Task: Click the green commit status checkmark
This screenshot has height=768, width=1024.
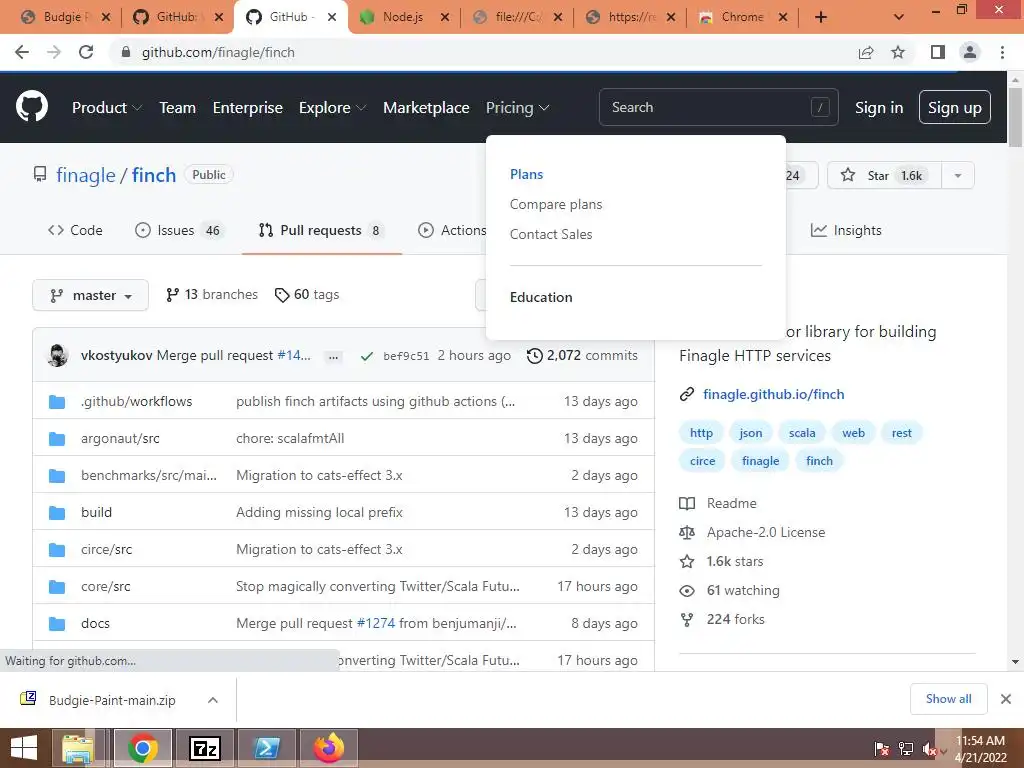Action: point(367,356)
